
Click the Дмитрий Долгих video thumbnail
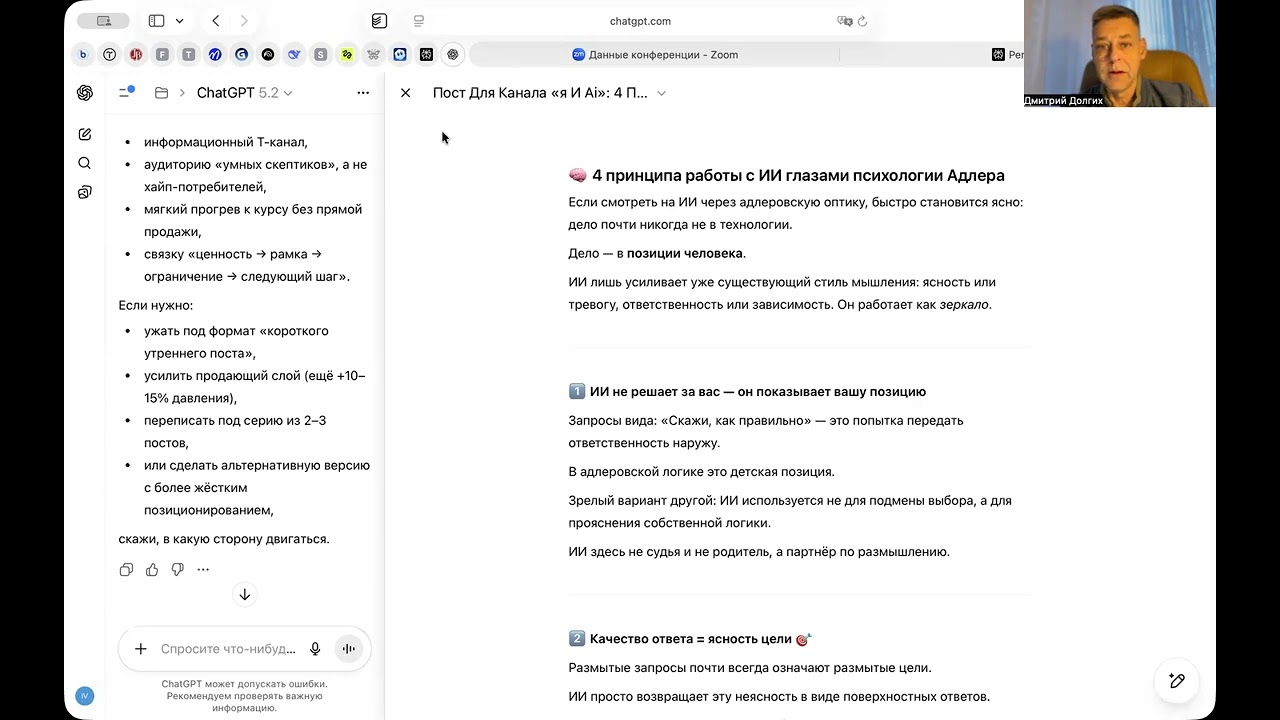[x=1120, y=53]
